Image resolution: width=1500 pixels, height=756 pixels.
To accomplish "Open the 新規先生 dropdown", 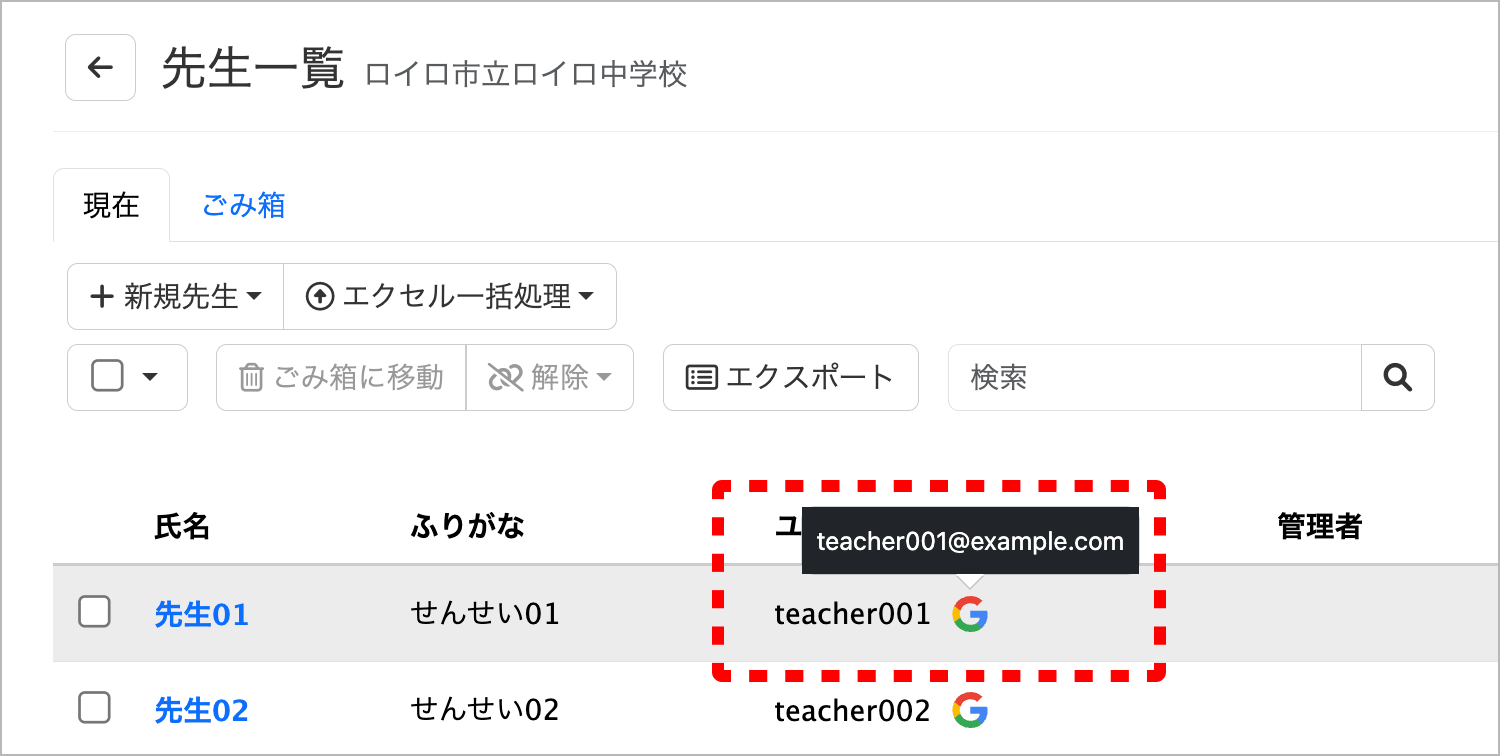I will (x=175, y=296).
